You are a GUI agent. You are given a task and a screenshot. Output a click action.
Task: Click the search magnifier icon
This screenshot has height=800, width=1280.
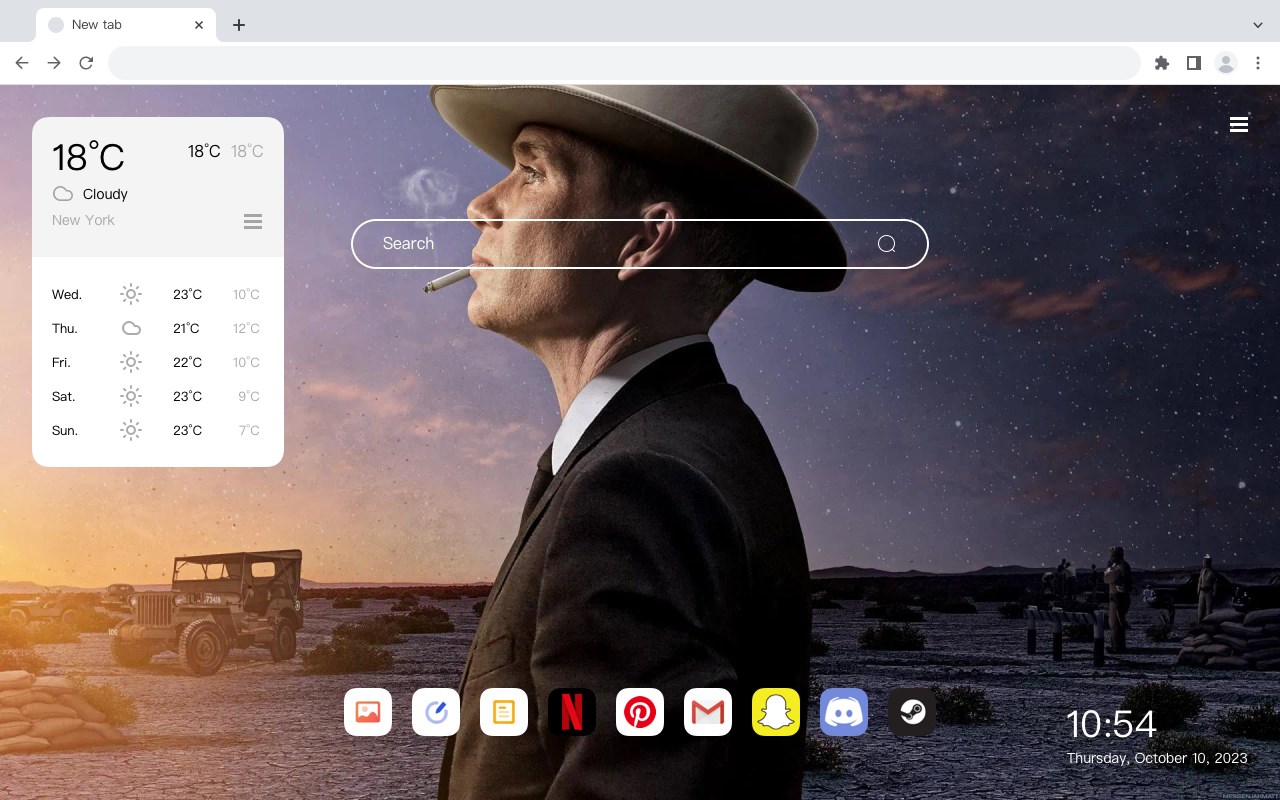click(x=886, y=244)
